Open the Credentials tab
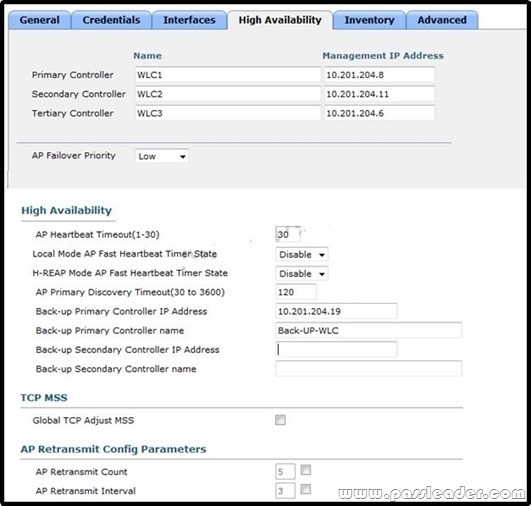The image size is (531, 506). [111, 20]
